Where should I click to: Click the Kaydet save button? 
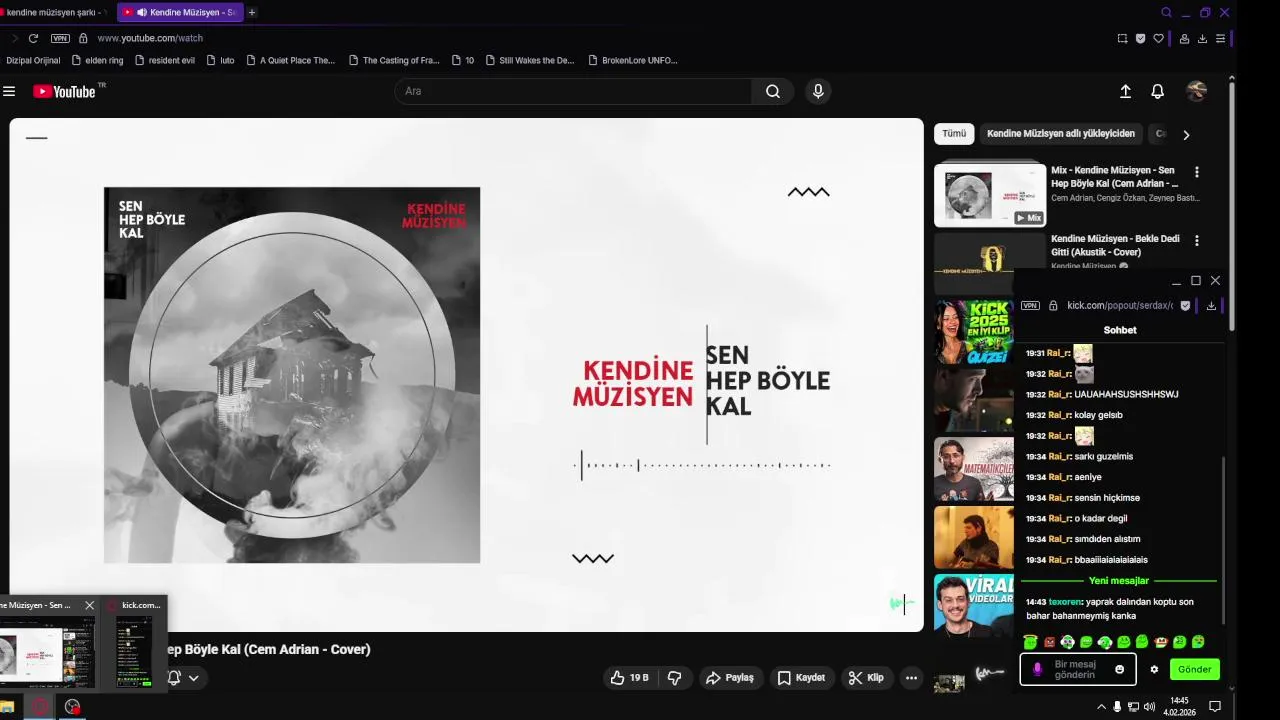(802, 678)
